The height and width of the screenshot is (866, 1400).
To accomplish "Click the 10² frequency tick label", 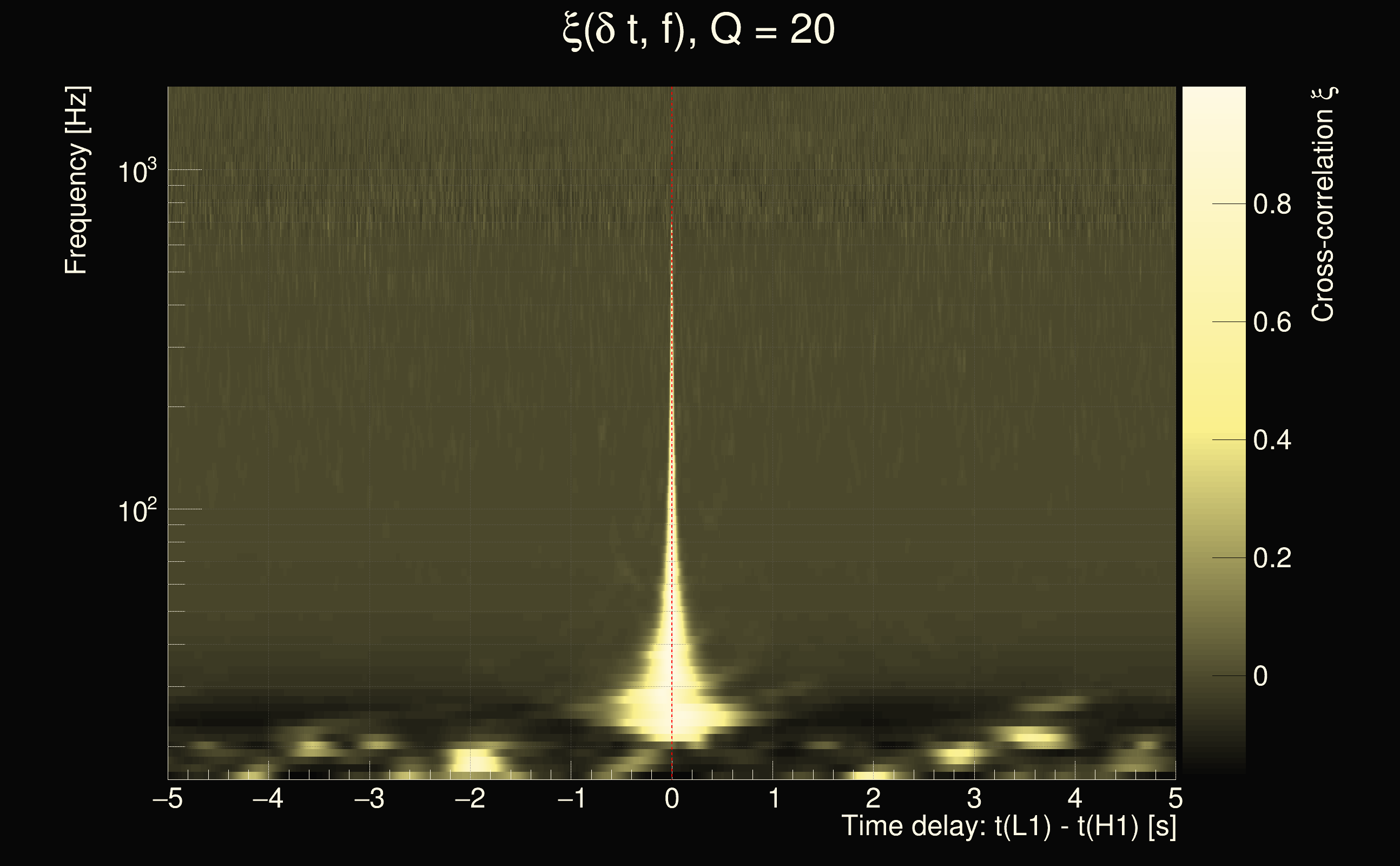I will coord(136,510).
